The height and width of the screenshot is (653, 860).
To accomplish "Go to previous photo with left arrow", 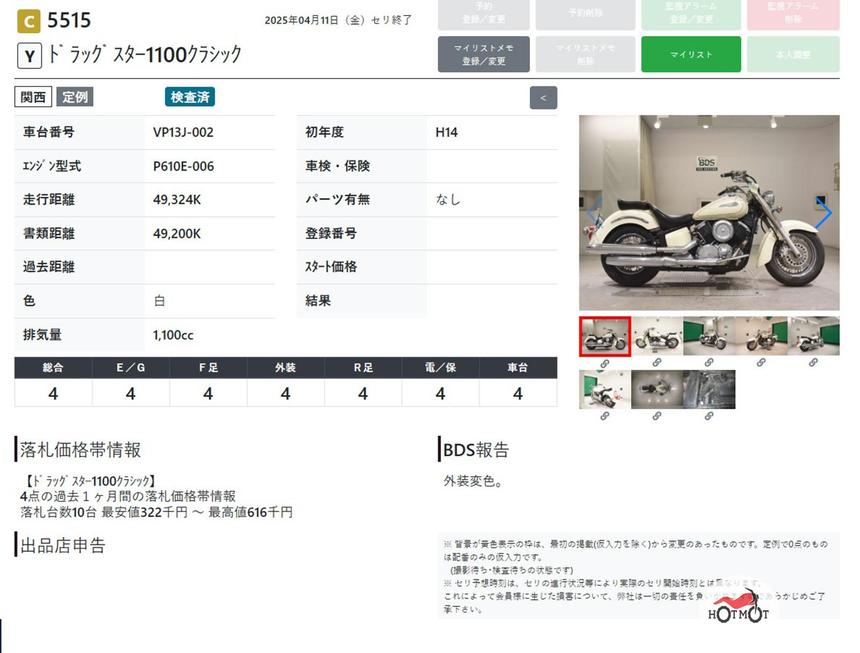I will tap(593, 213).
